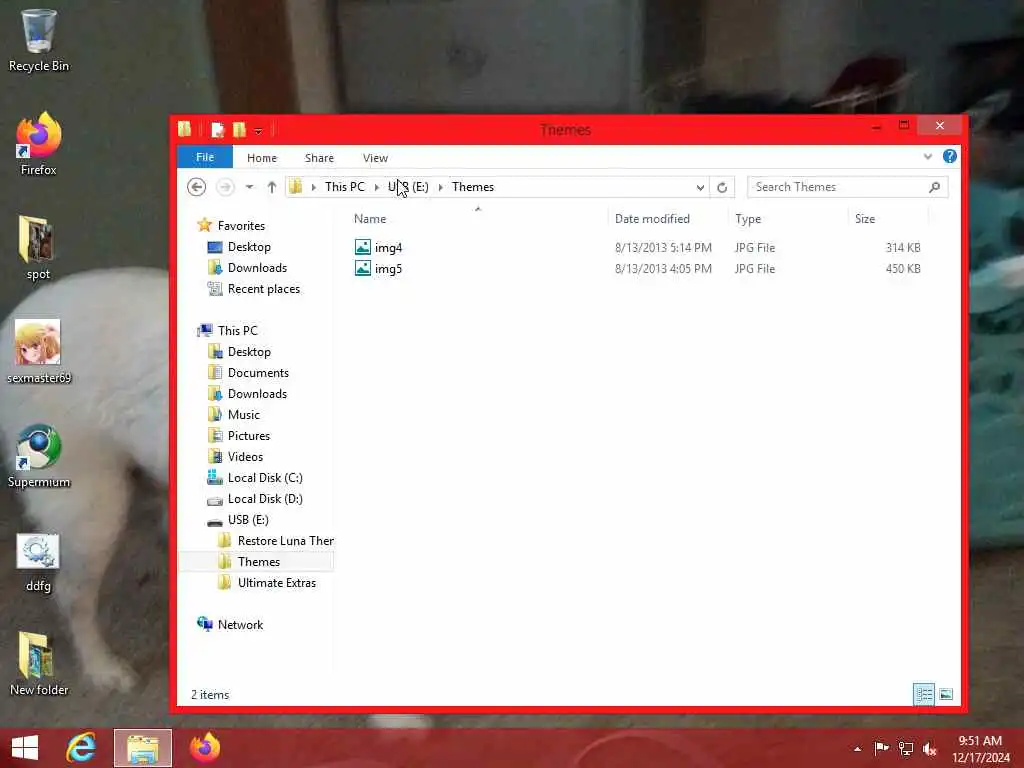Screen dimensions: 1024x768
Task: Select the Supermium desktop shortcut
Action: tap(39, 456)
